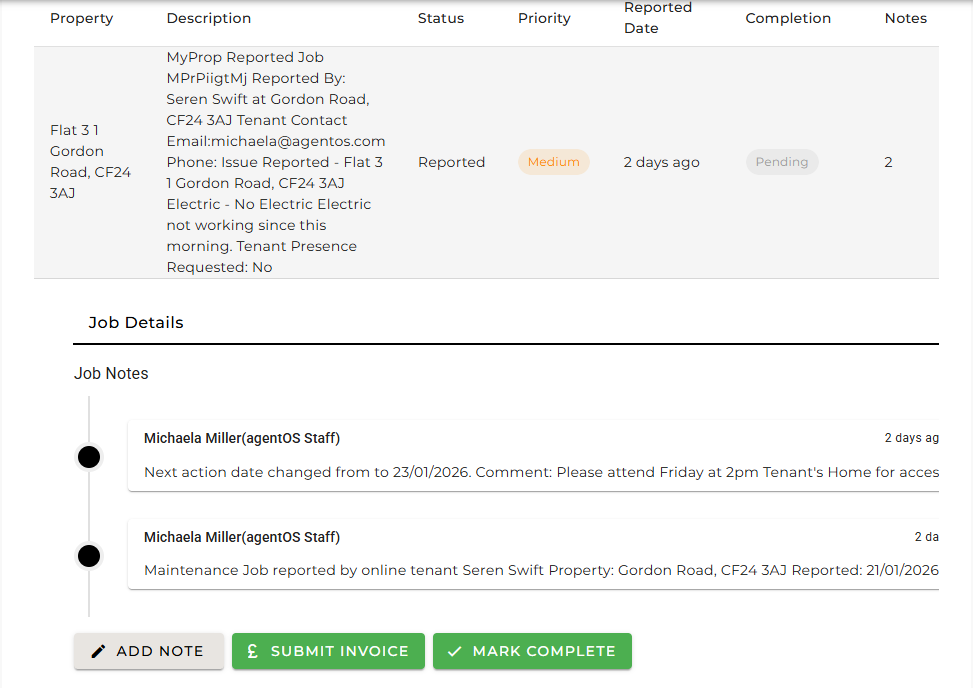
Task: Sort by the Status column header
Action: (x=440, y=18)
